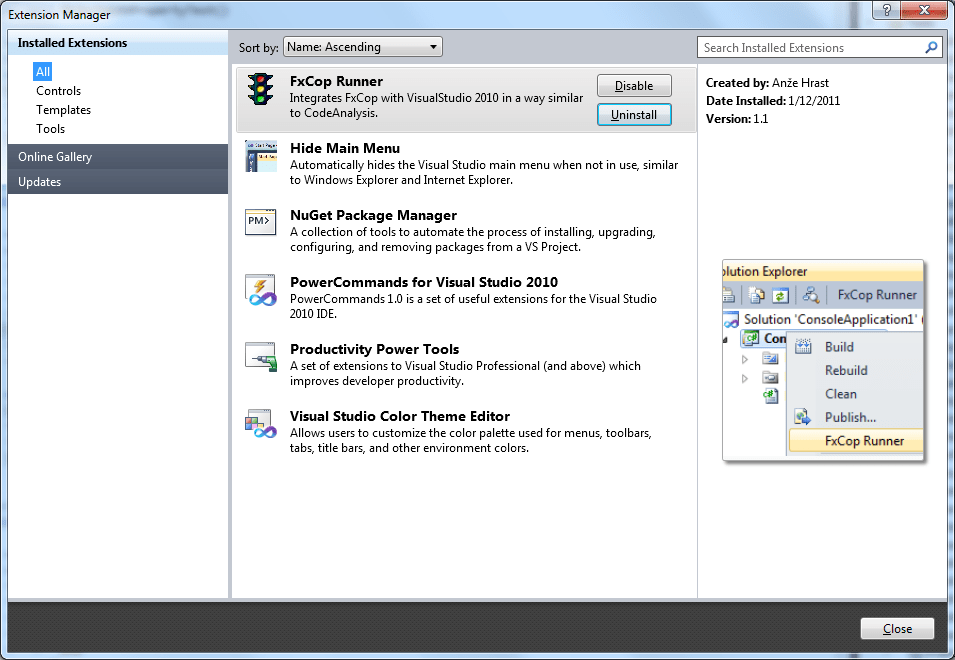
Task: Click the Sort by: label
Action: pos(258,47)
